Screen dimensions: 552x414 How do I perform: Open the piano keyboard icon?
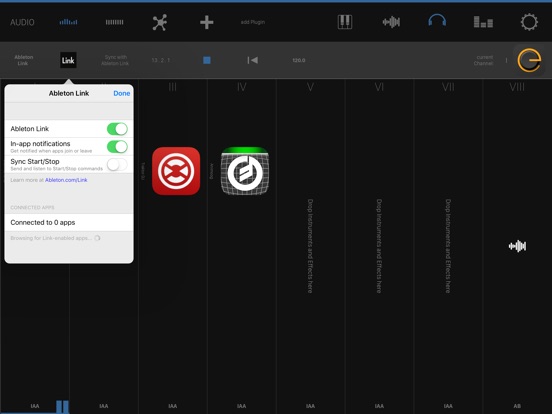click(345, 22)
